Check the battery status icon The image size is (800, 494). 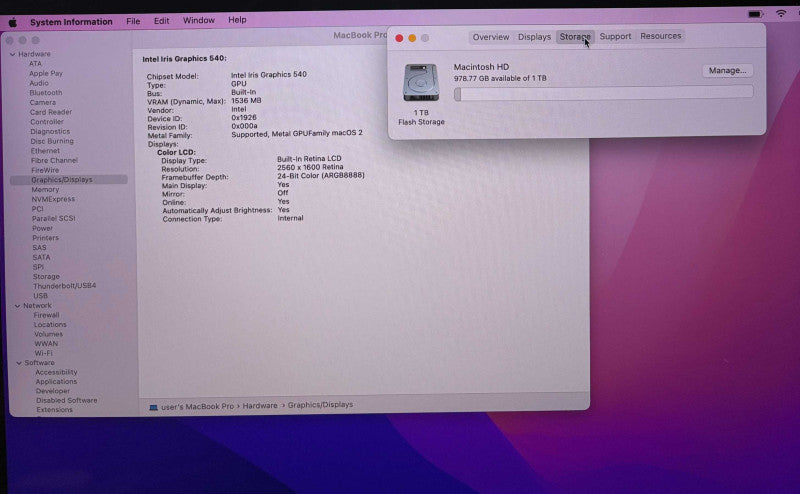pos(755,14)
